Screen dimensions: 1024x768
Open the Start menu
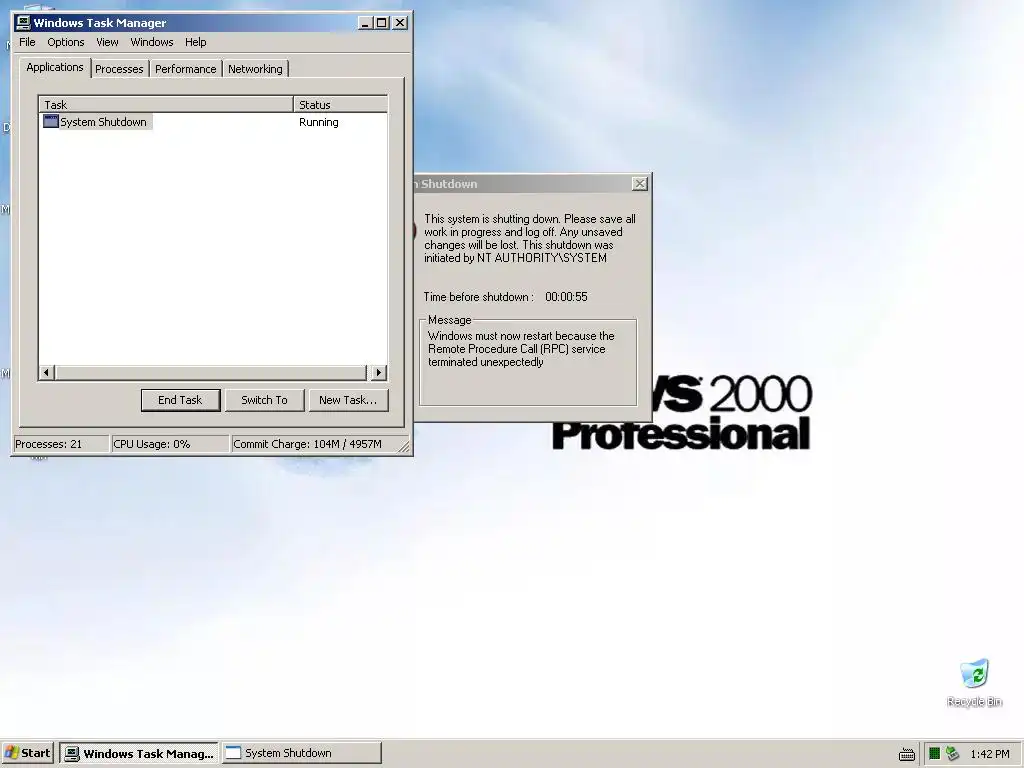pyautogui.click(x=27, y=753)
